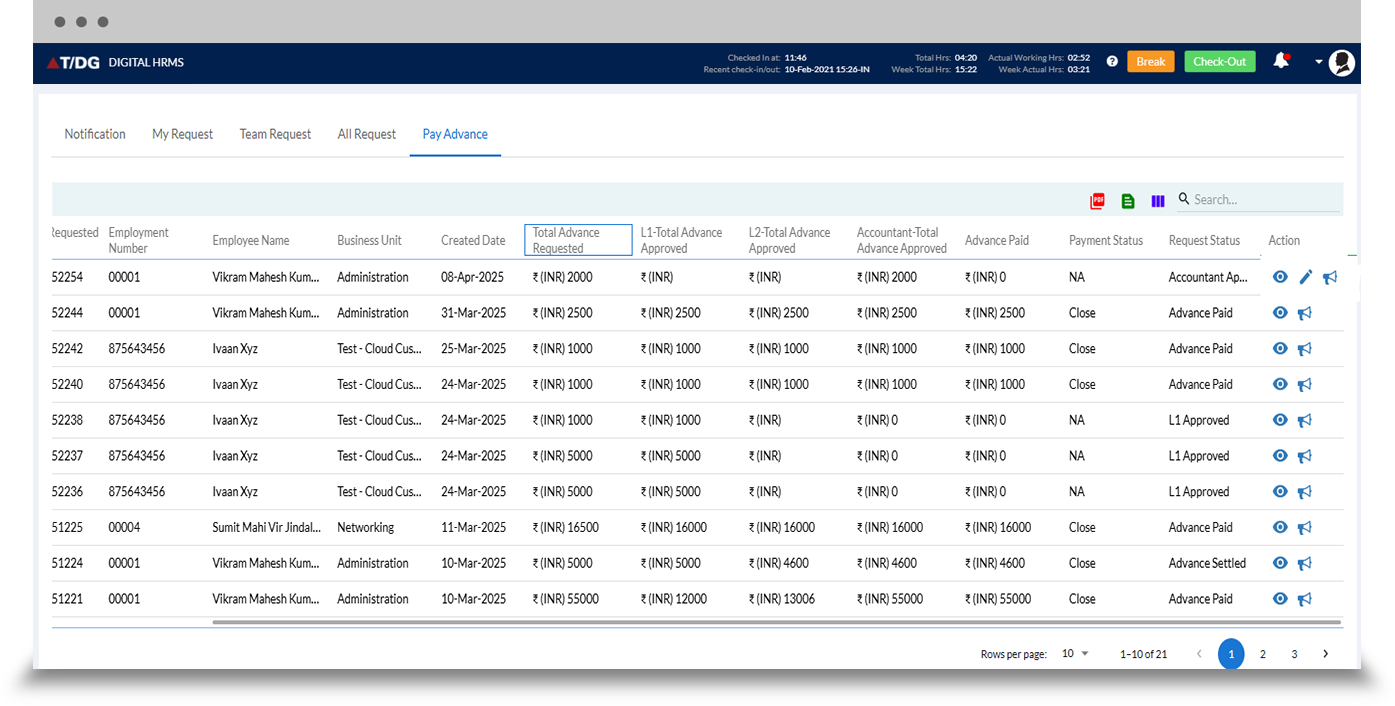Expand the profile menu arrow beside avatar

click(x=1318, y=62)
